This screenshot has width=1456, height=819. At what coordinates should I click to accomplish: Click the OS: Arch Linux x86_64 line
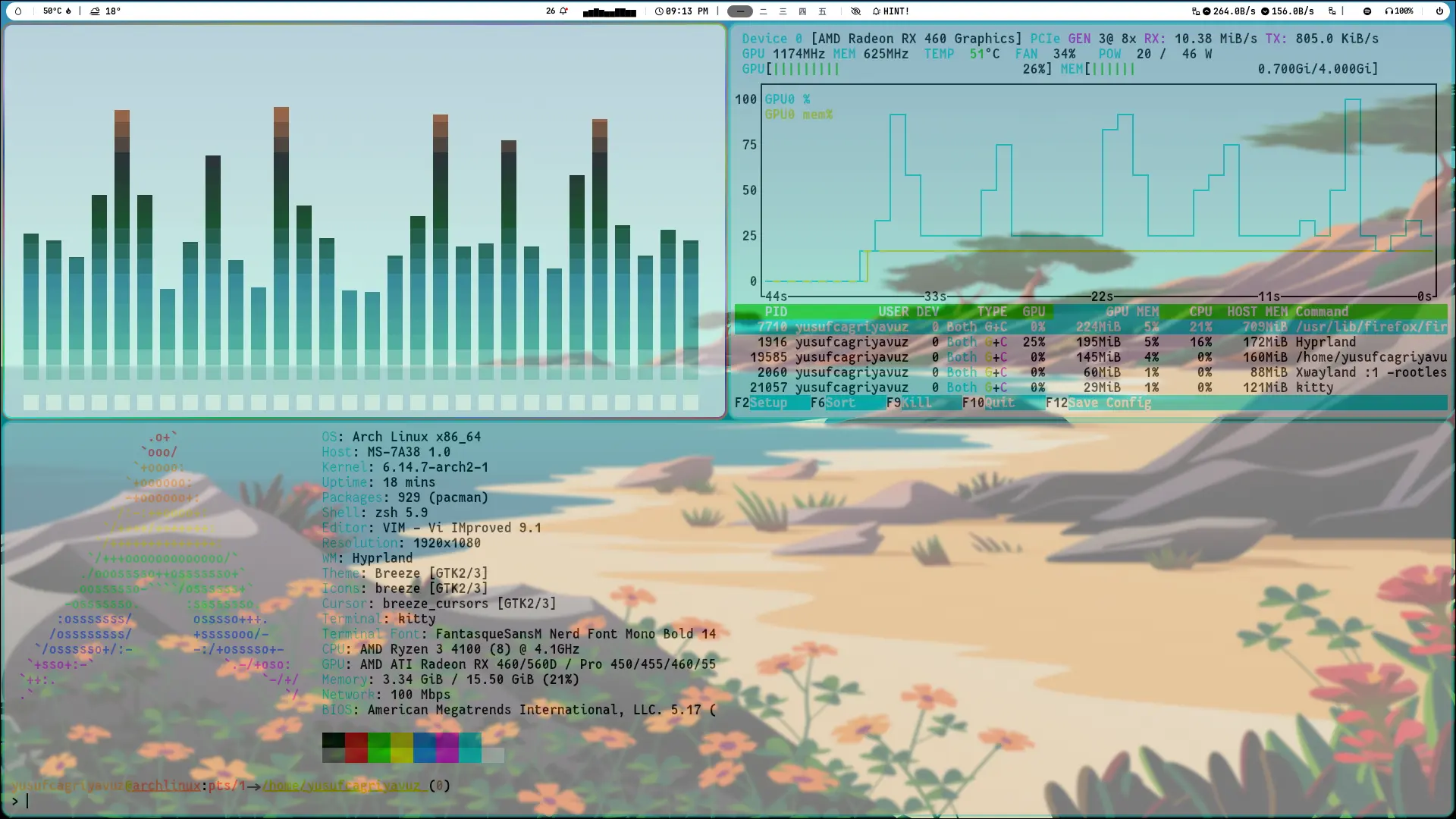click(401, 437)
